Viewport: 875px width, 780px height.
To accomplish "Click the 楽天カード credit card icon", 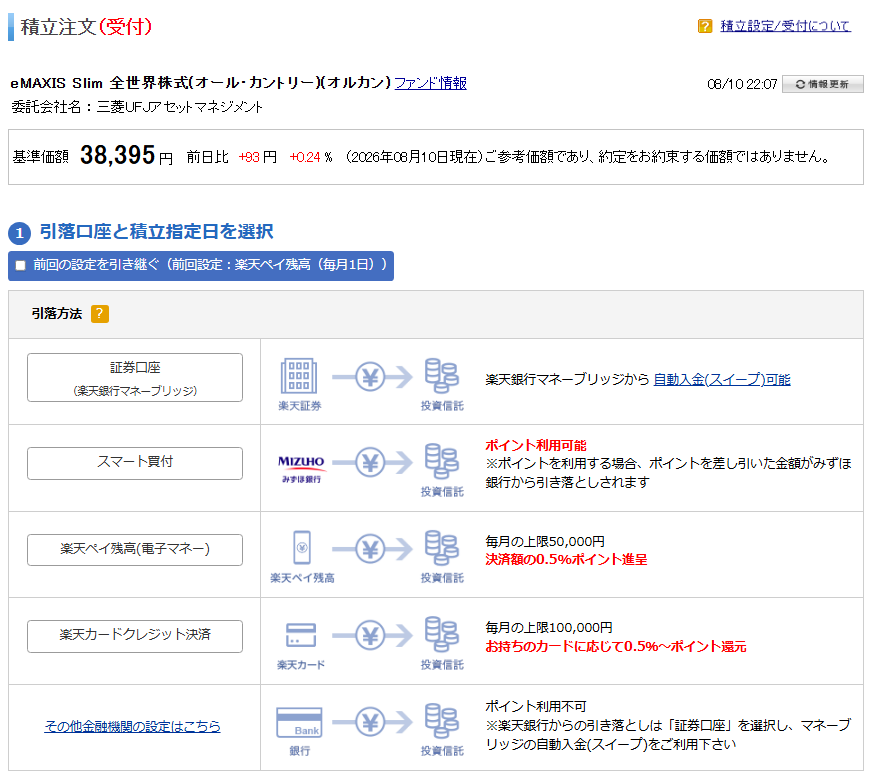I will point(301,635).
